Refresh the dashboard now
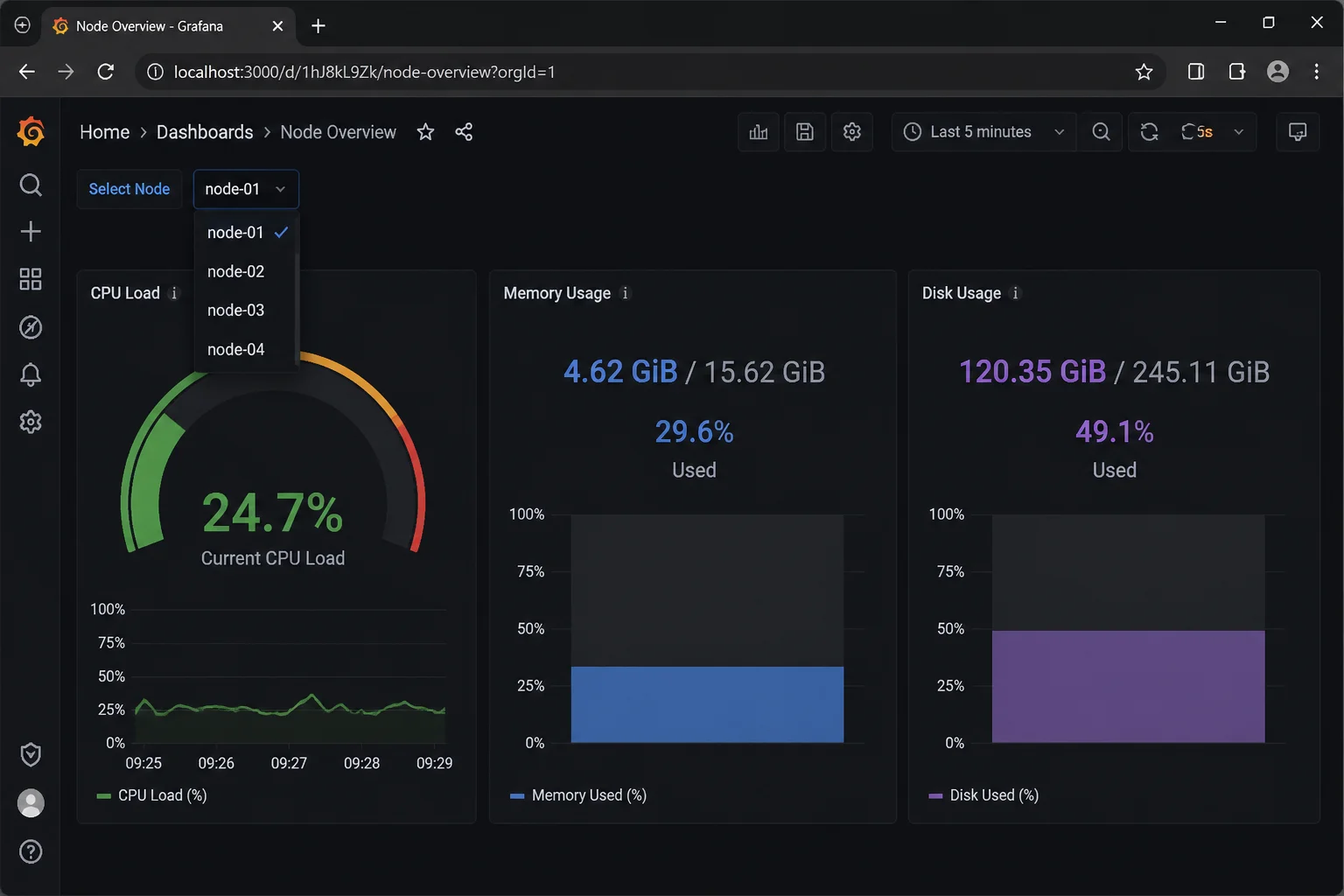Screen dimensions: 1344x896 pyautogui.click(x=1150, y=132)
